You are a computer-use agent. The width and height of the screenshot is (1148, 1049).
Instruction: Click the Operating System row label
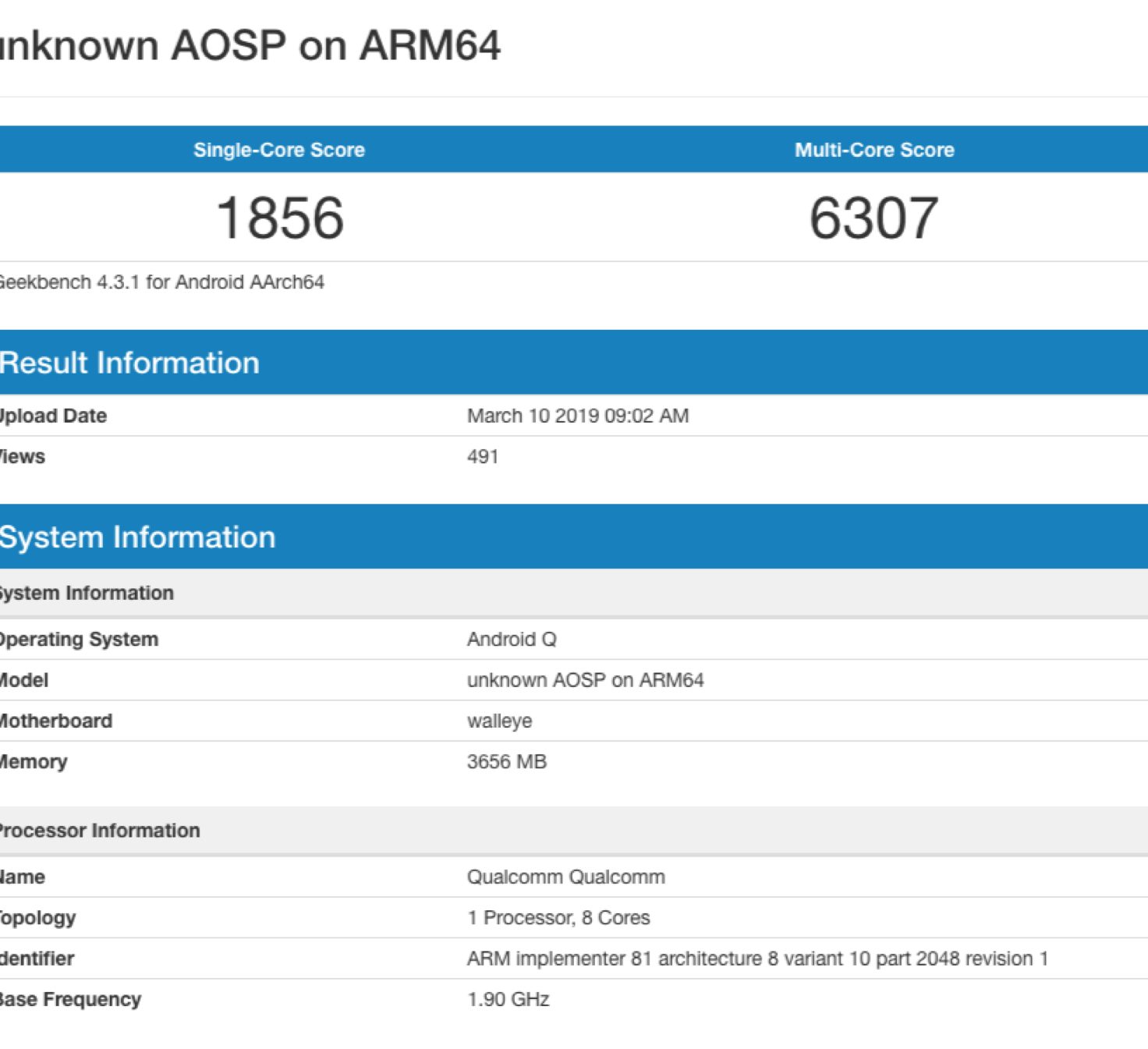click(79, 640)
